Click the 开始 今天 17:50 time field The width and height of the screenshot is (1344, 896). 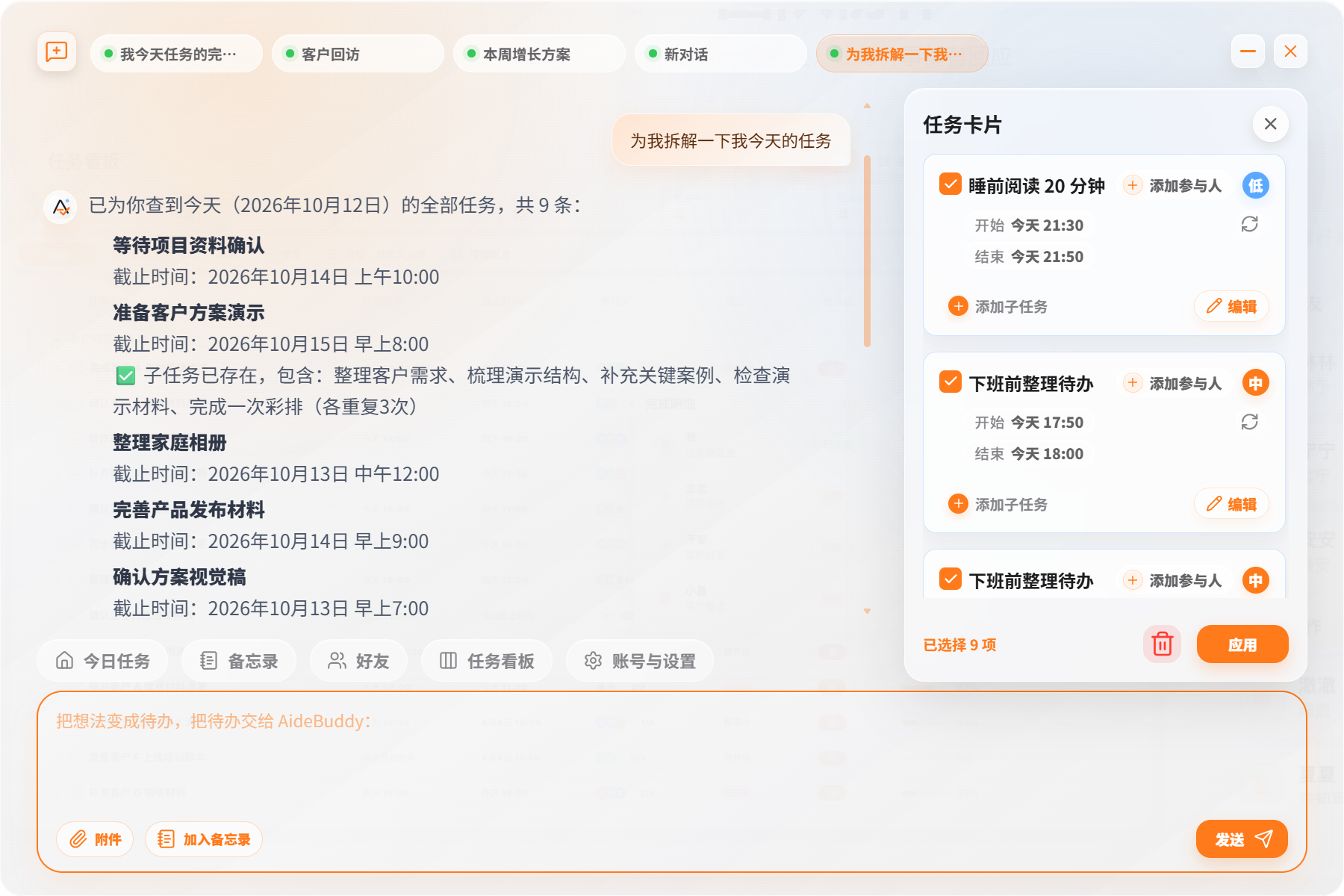(x=1029, y=422)
